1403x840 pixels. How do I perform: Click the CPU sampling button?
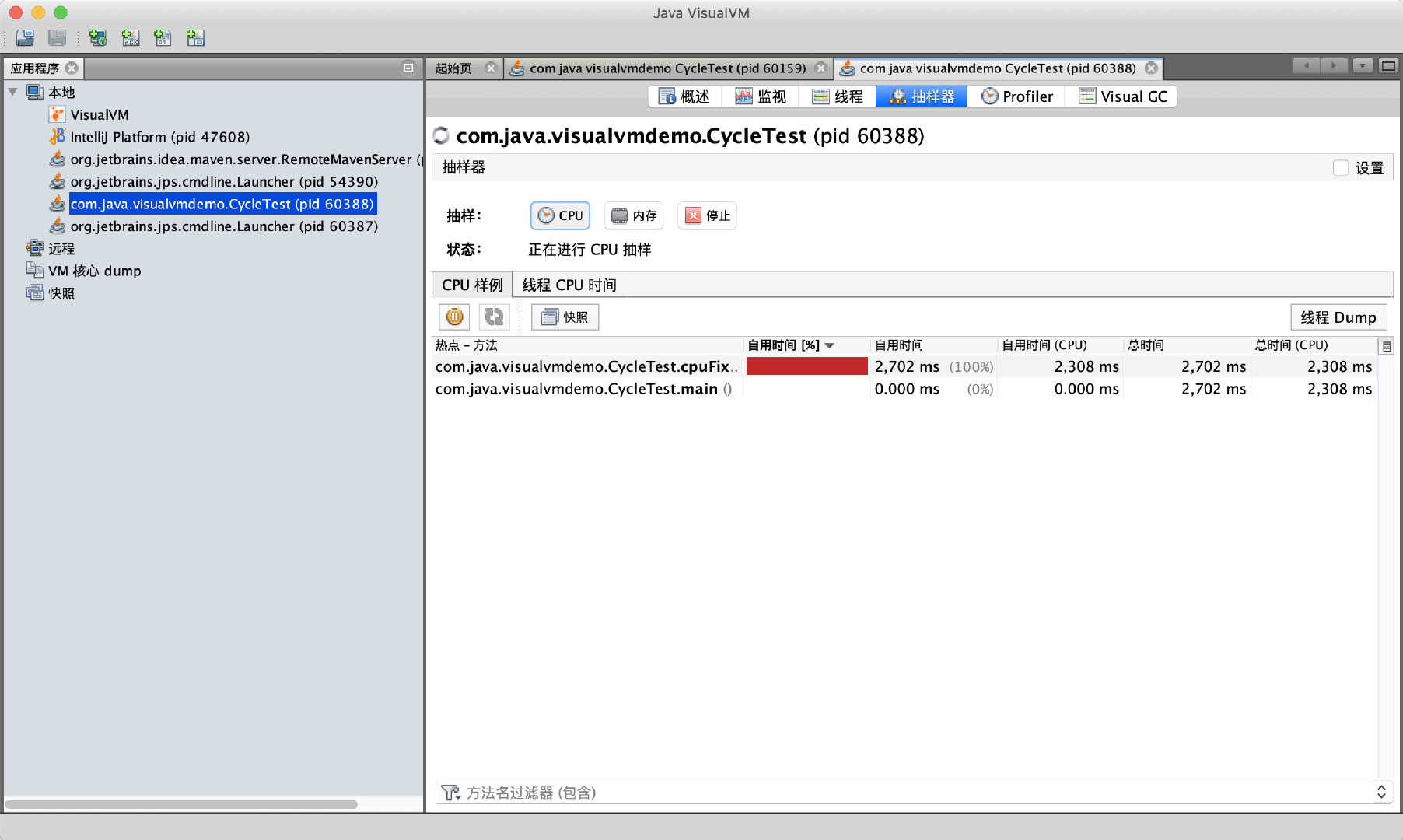tap(560, 215)
